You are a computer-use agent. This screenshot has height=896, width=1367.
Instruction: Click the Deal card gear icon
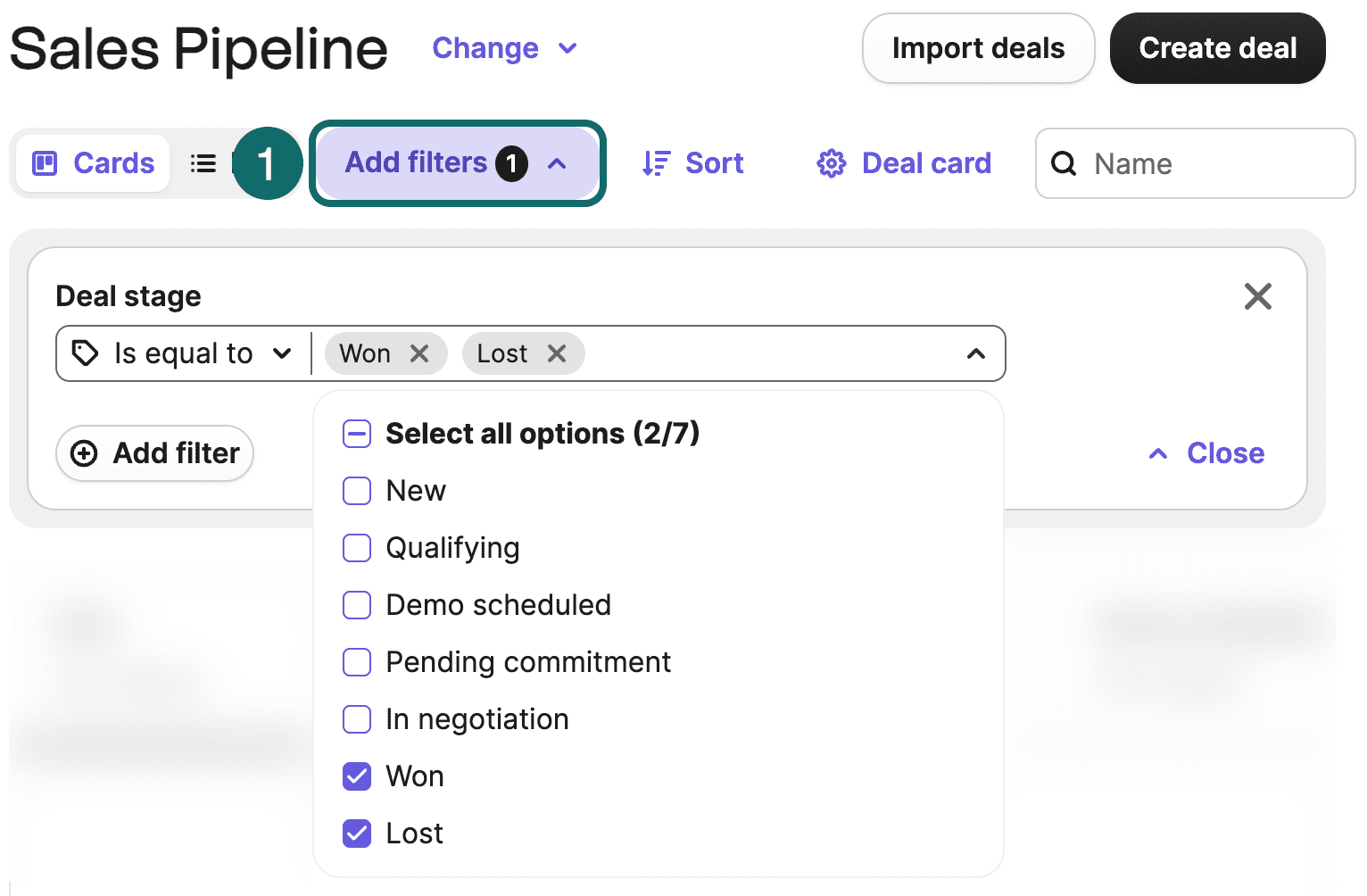(831, 163)
